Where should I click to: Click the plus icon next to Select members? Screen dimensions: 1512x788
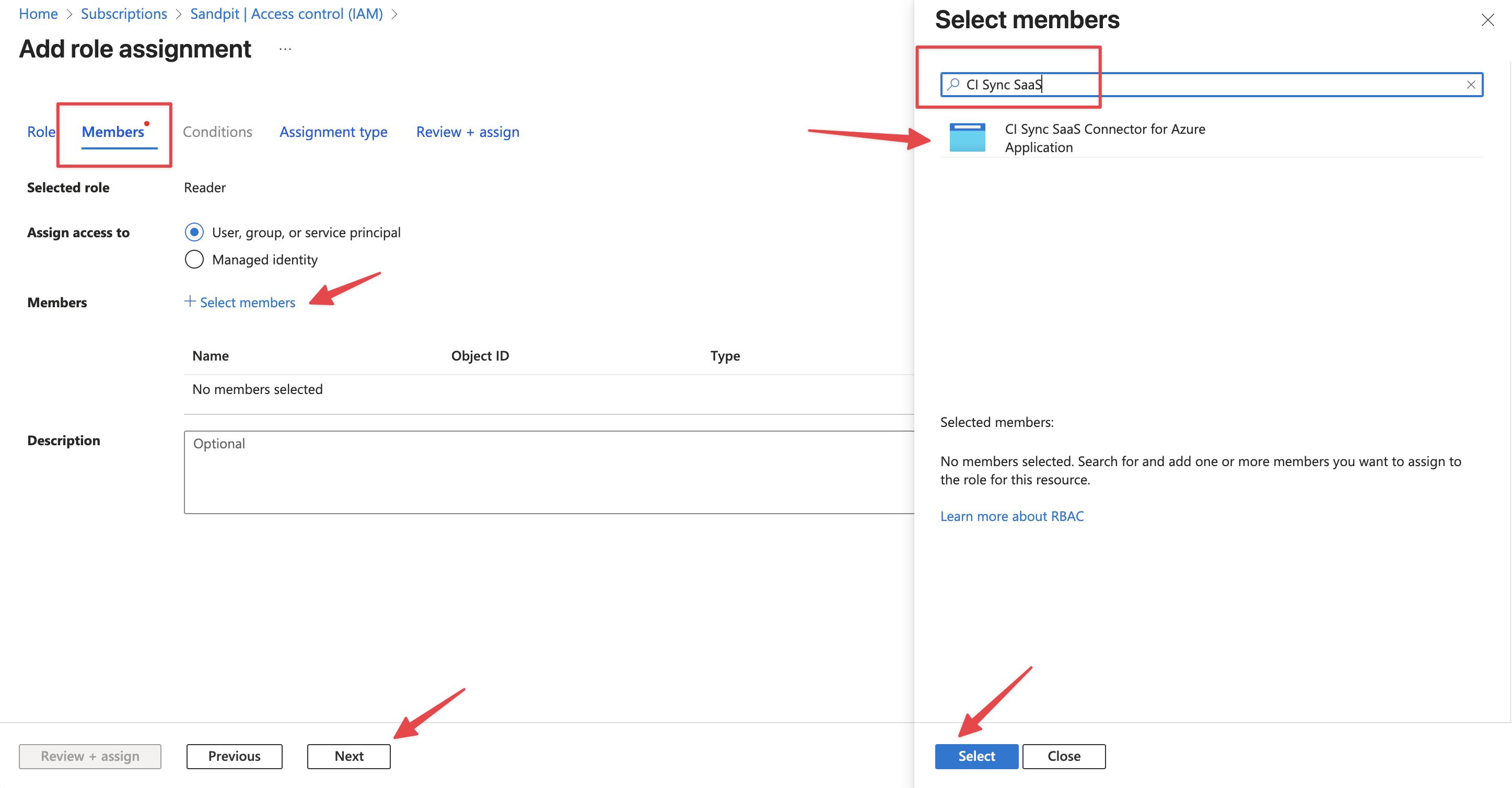tap(190, 301)
